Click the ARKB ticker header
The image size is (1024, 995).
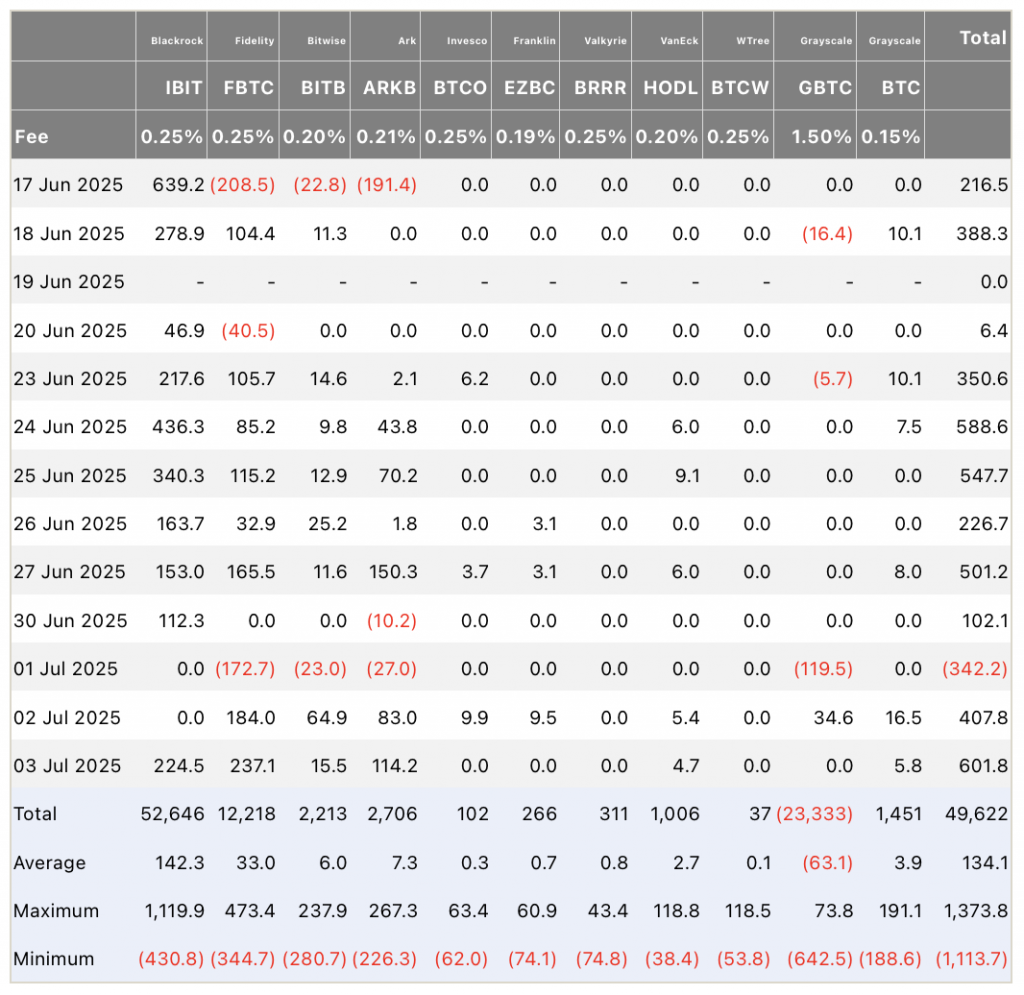[389, 87]
